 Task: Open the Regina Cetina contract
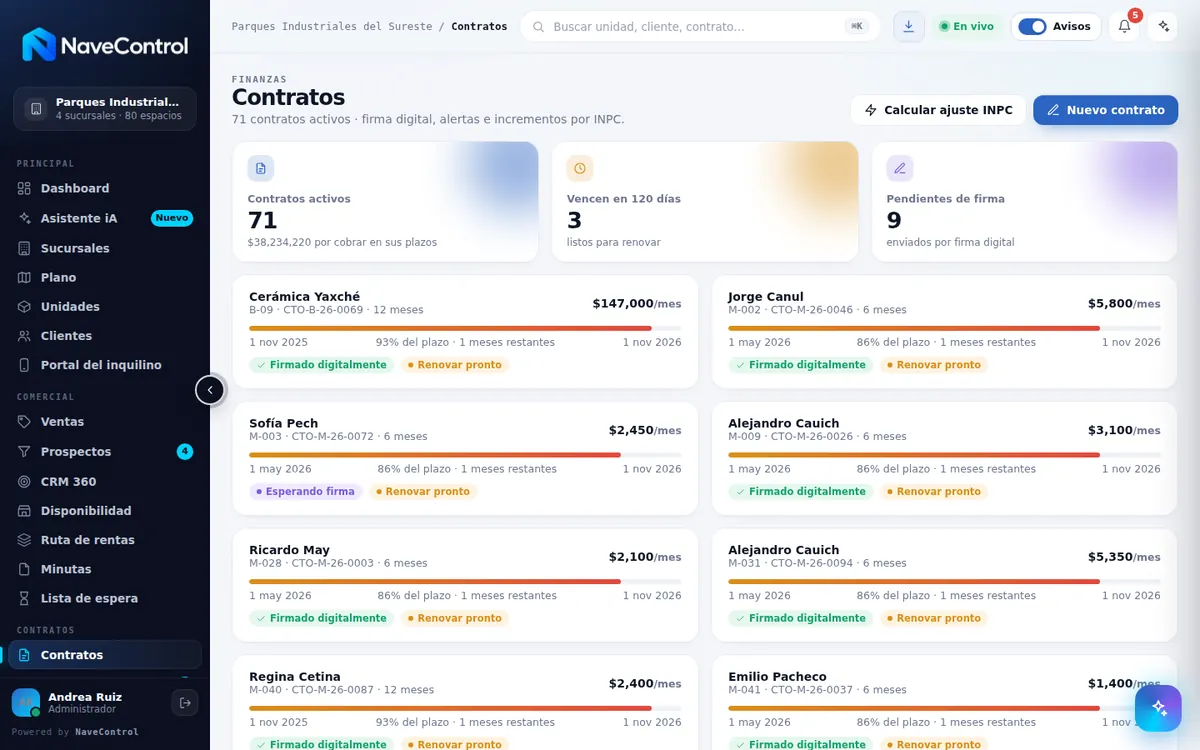coord(465,703)
